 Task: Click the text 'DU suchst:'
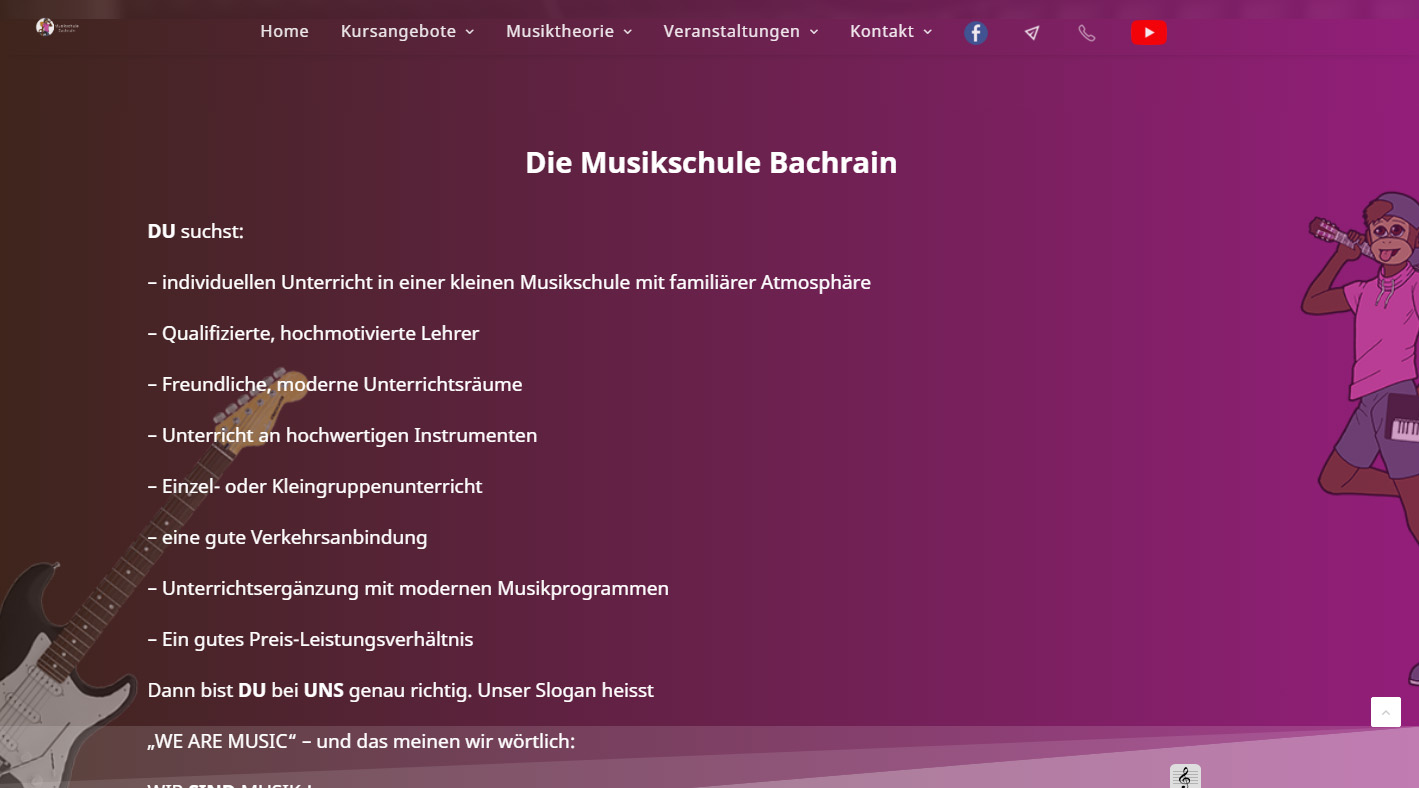click(x=195, y=231)
